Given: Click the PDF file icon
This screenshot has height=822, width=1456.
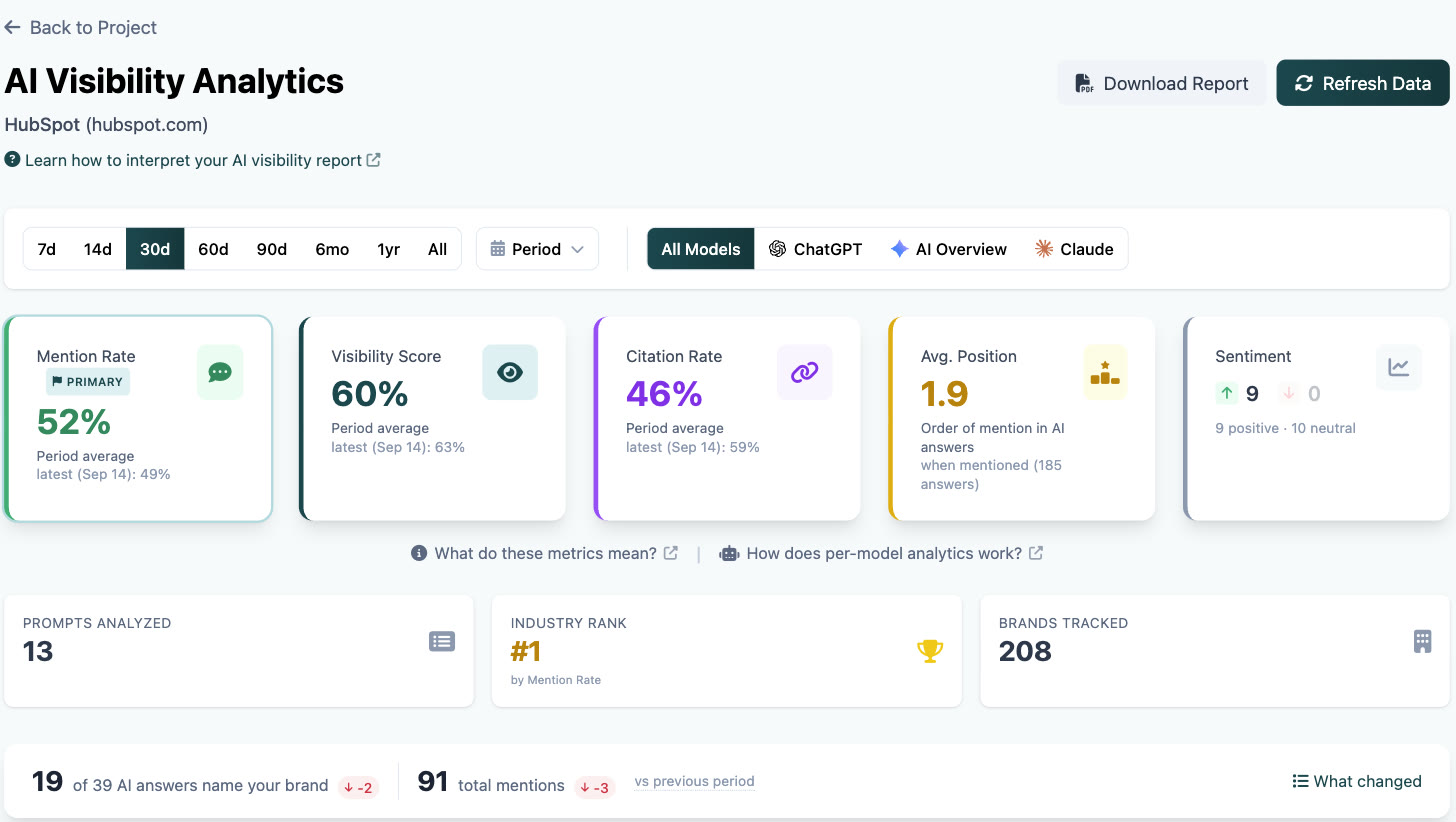Looking at the screenshot, I should [1084, 84].
